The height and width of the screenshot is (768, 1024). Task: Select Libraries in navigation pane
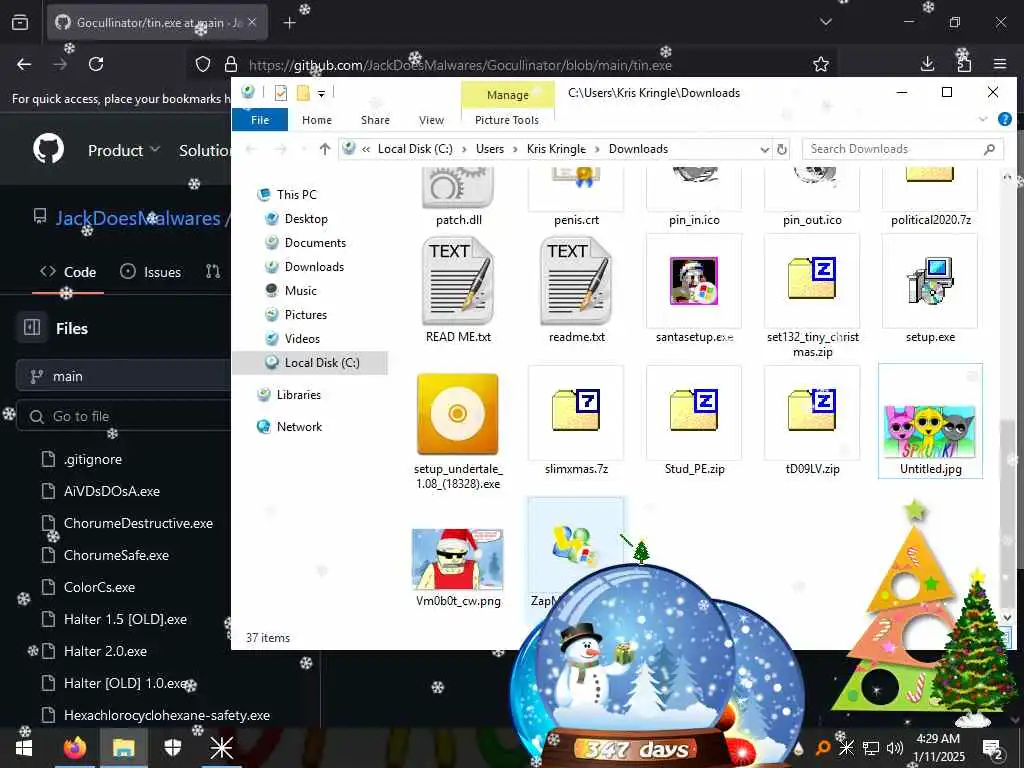point(298,394)
